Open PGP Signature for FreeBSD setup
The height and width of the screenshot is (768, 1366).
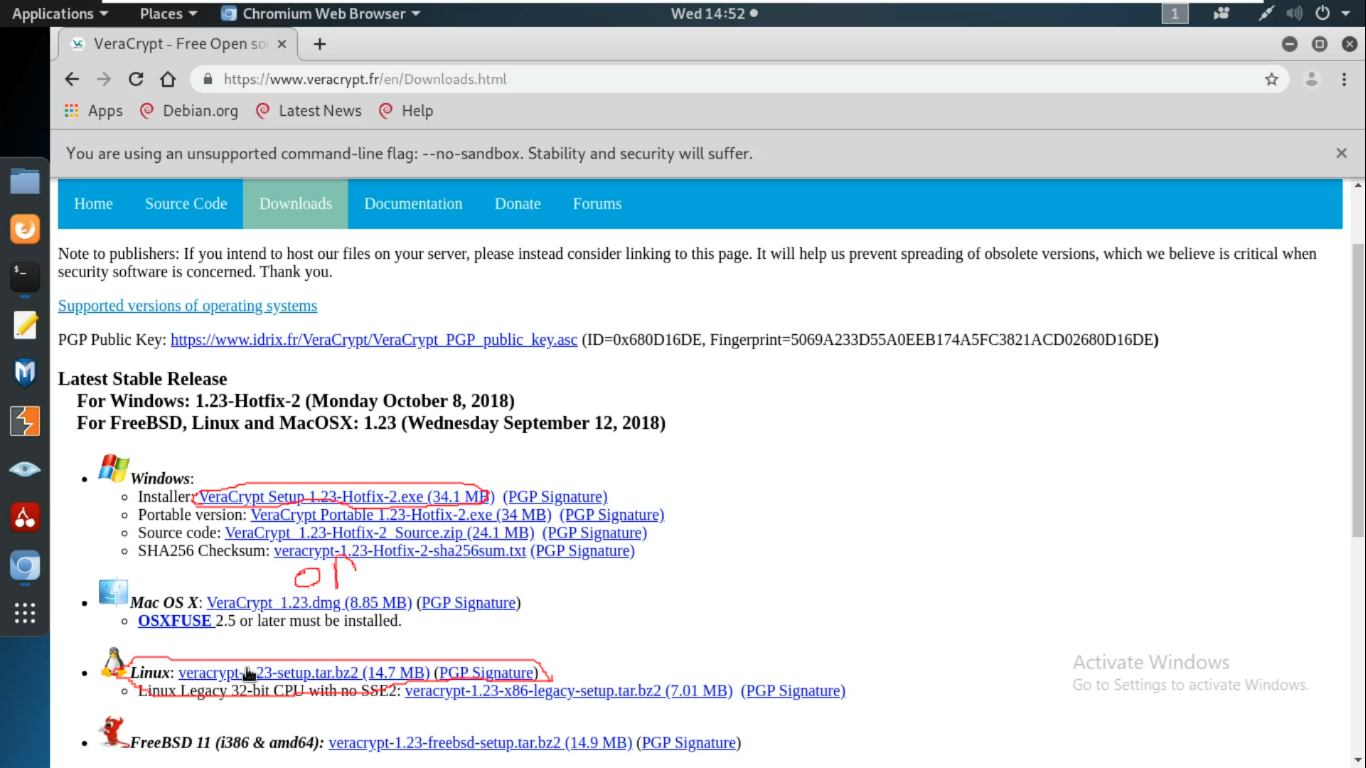689,743
